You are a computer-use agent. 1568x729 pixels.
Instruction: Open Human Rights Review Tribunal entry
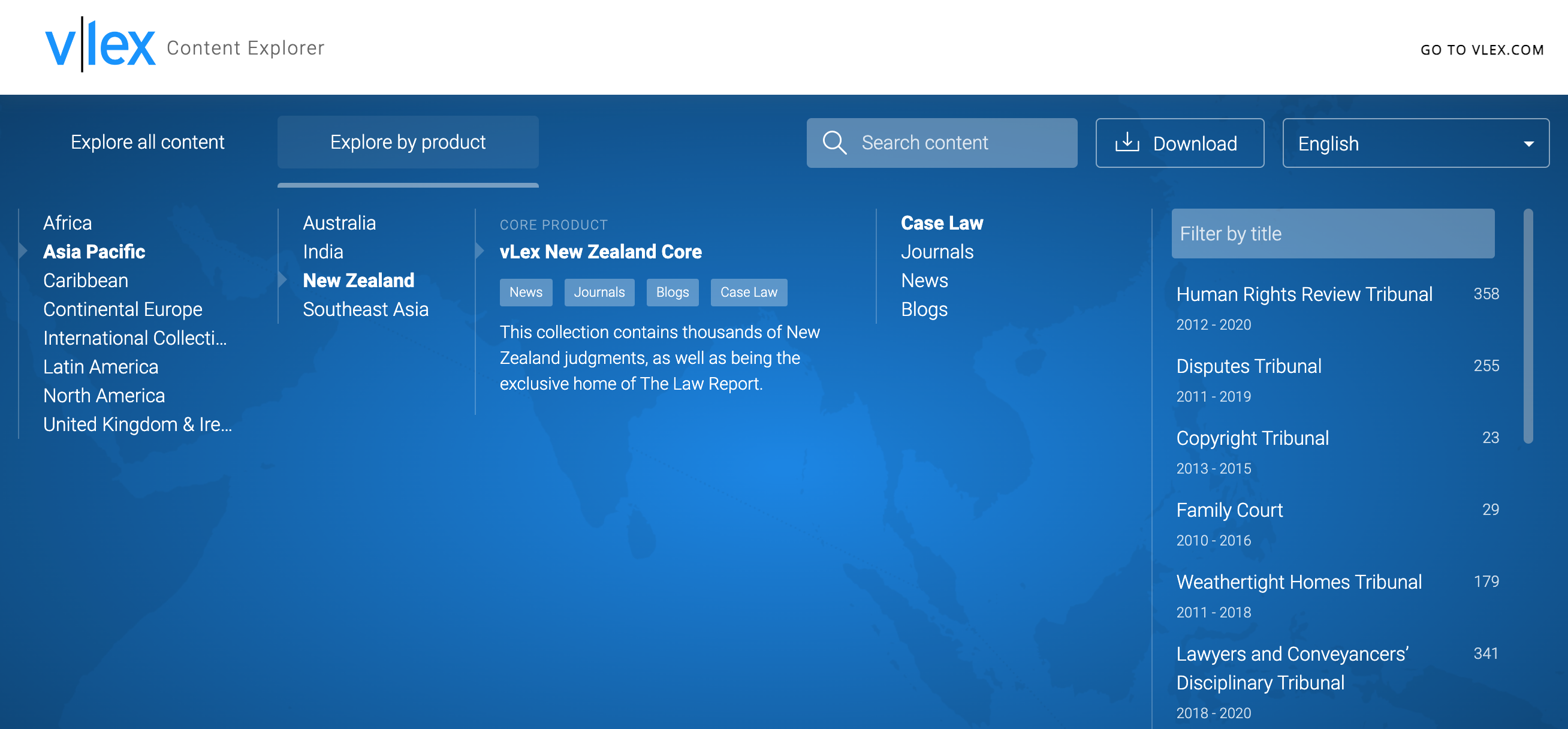1304,294
